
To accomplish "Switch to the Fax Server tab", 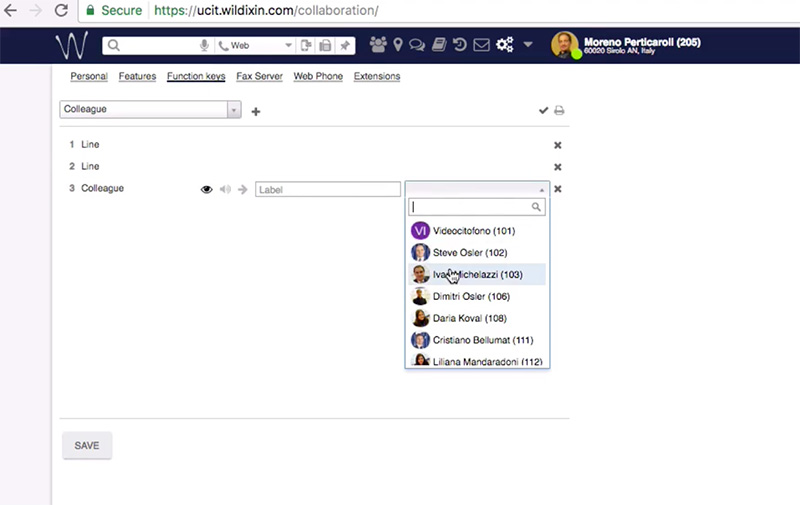I will pos(259,76).
